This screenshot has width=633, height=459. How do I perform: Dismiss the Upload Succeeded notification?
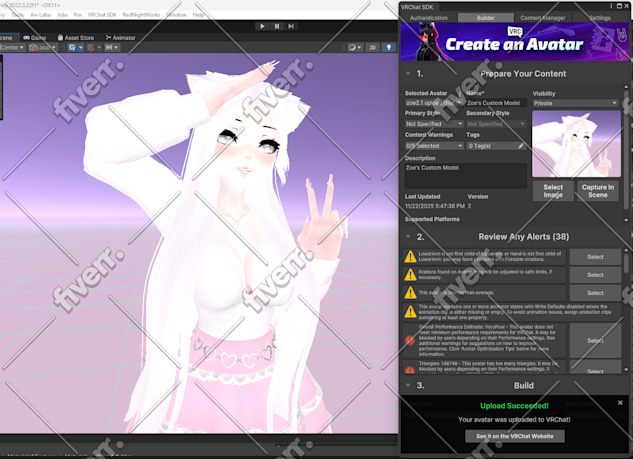coord(620,402)
